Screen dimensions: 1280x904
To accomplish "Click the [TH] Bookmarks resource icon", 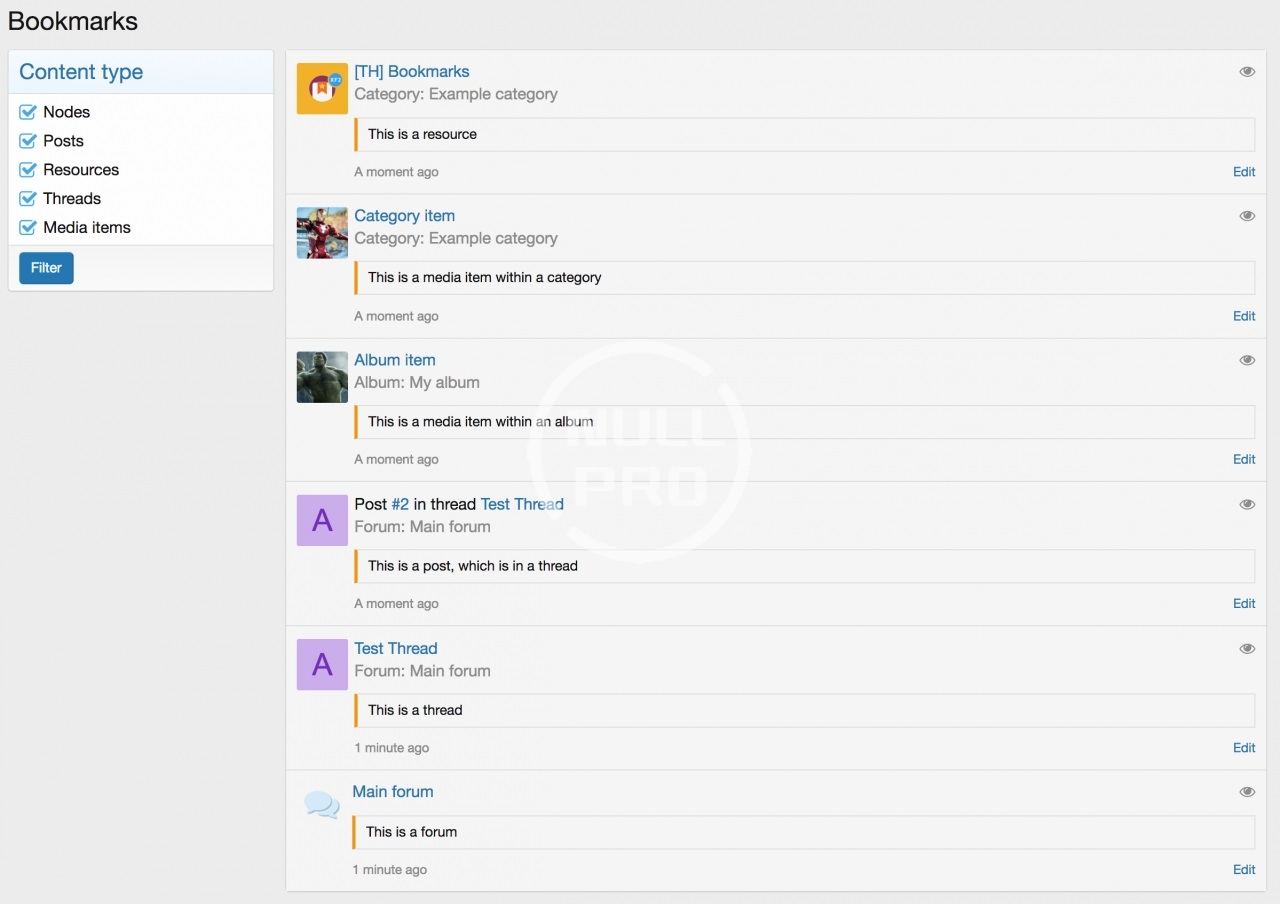I will coord(322,89).
